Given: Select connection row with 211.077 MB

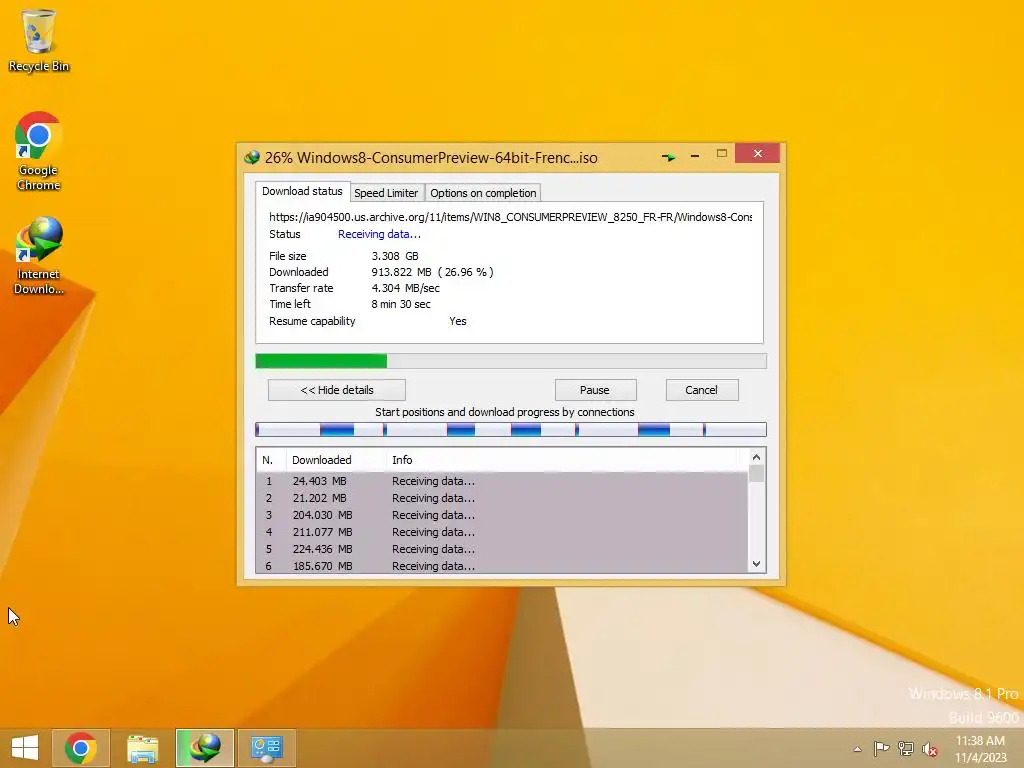Looking at the screenshot, I should [x=502, y=532].
